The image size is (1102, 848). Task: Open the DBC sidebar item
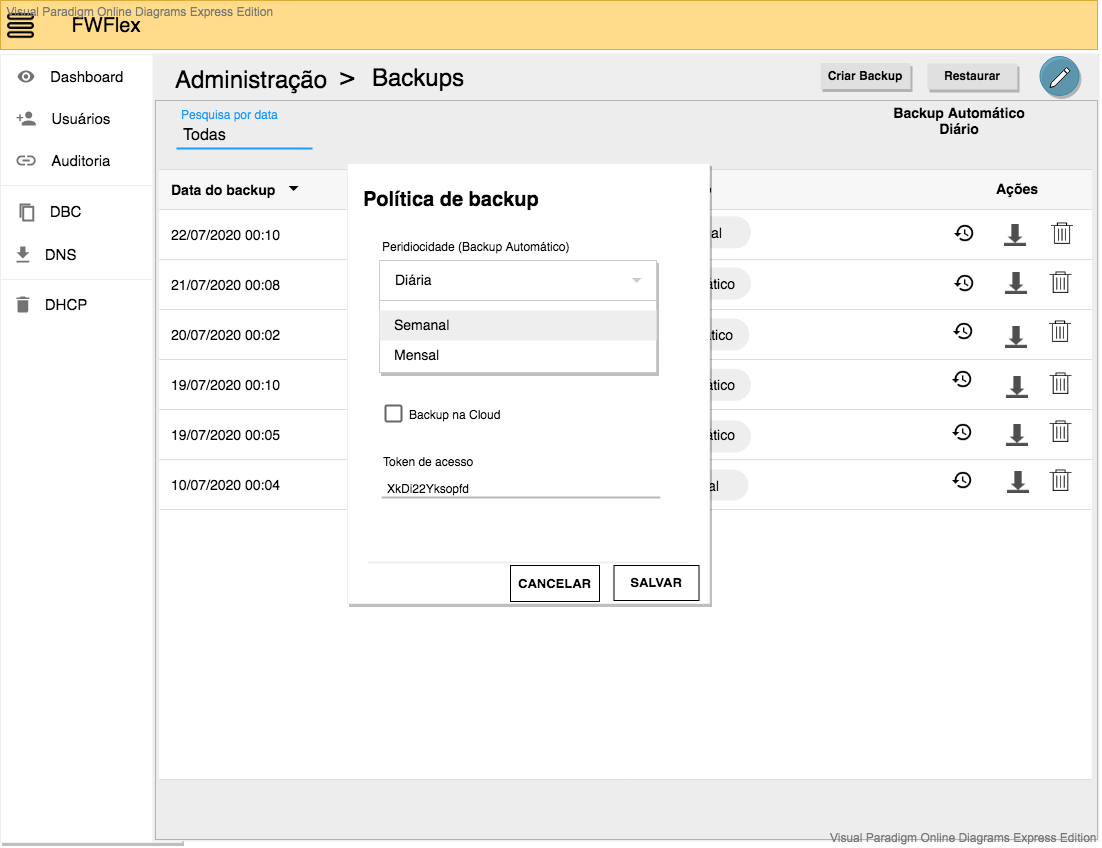coord(65,211)
